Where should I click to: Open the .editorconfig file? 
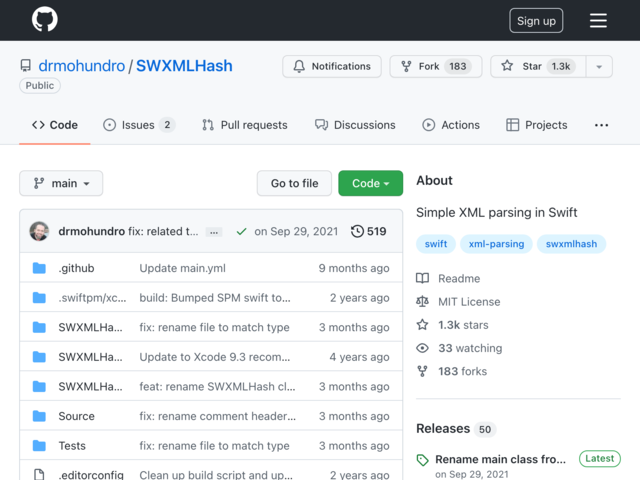click(x=91, y=475)
